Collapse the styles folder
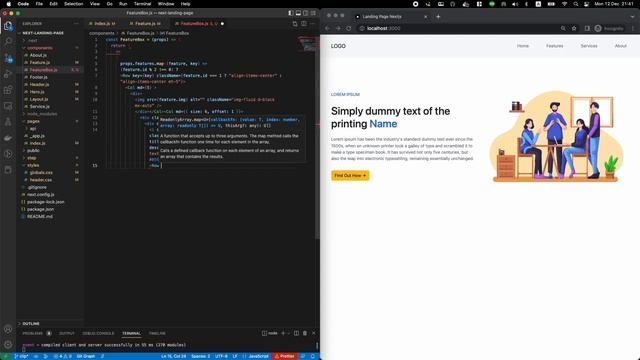Image resolution: width=640 pixels, height=360 pixels. [33, 165]
